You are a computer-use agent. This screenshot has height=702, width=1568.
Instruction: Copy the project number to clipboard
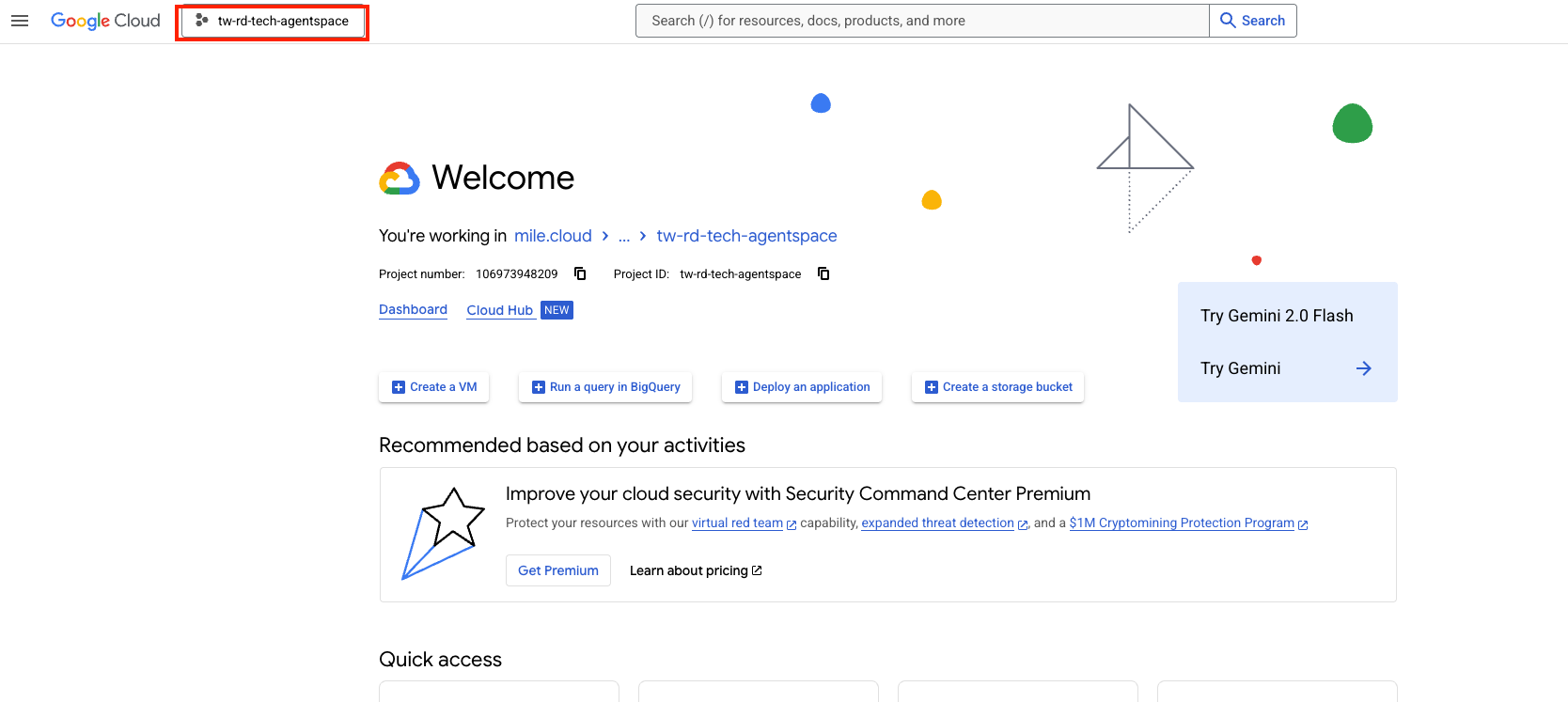[580, 273]
